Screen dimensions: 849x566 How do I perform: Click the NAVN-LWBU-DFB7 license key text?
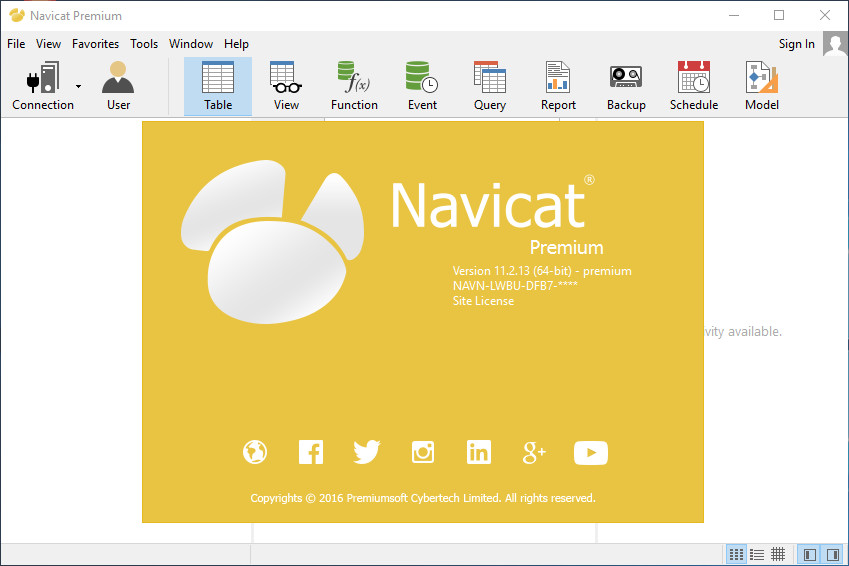(515, 285)
